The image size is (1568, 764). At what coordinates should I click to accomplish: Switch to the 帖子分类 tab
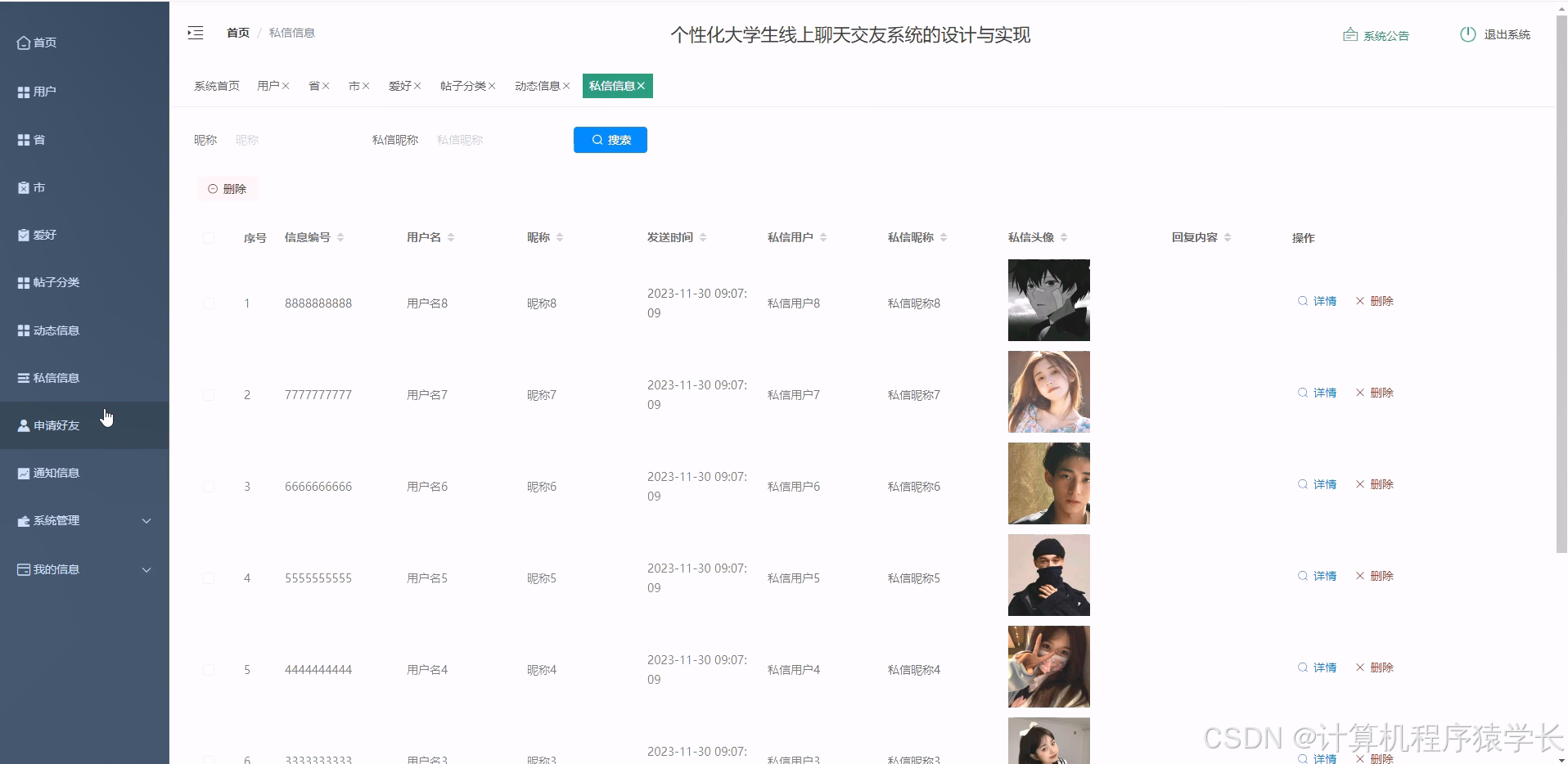[x=463, y=86]
